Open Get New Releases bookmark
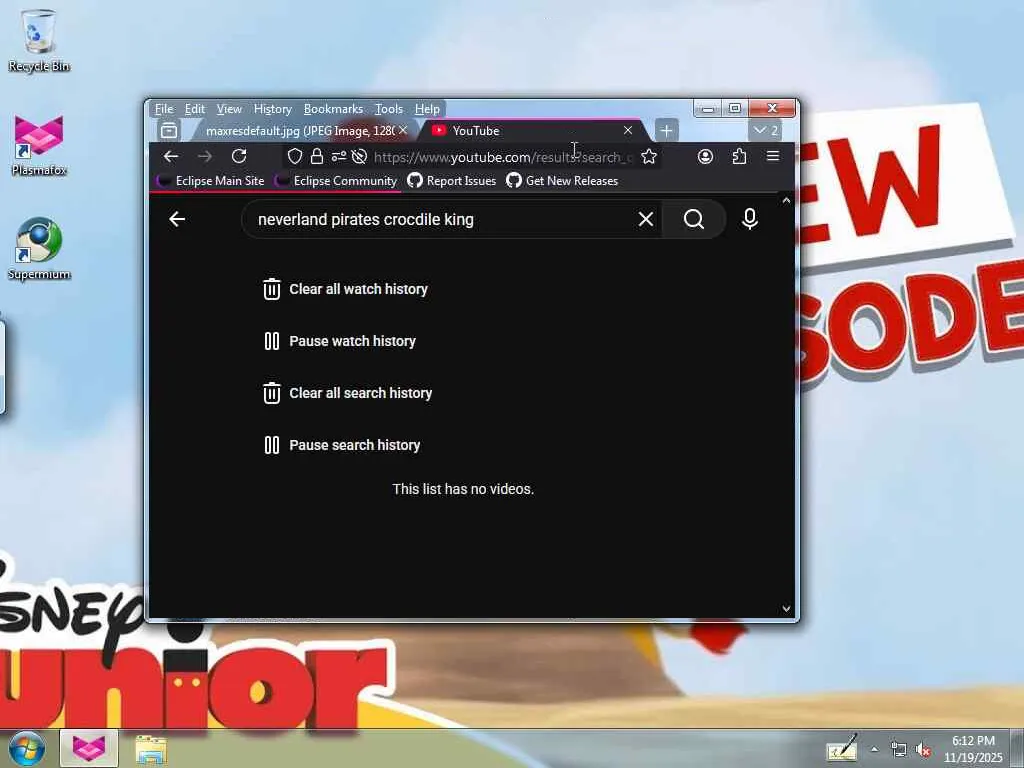 (562, 181)
